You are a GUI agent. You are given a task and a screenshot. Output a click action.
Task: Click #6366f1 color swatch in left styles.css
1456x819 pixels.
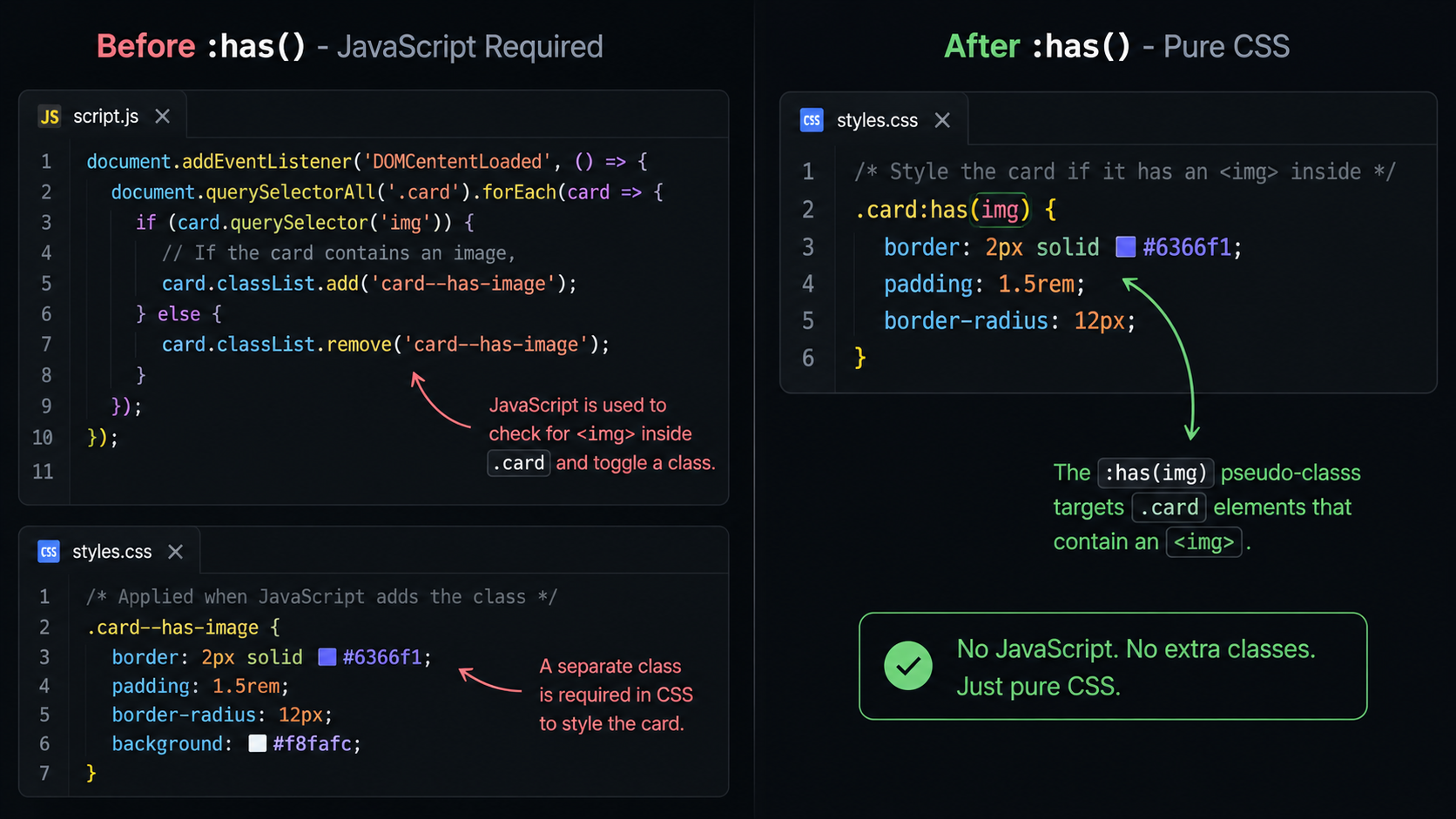pos(327,657)
